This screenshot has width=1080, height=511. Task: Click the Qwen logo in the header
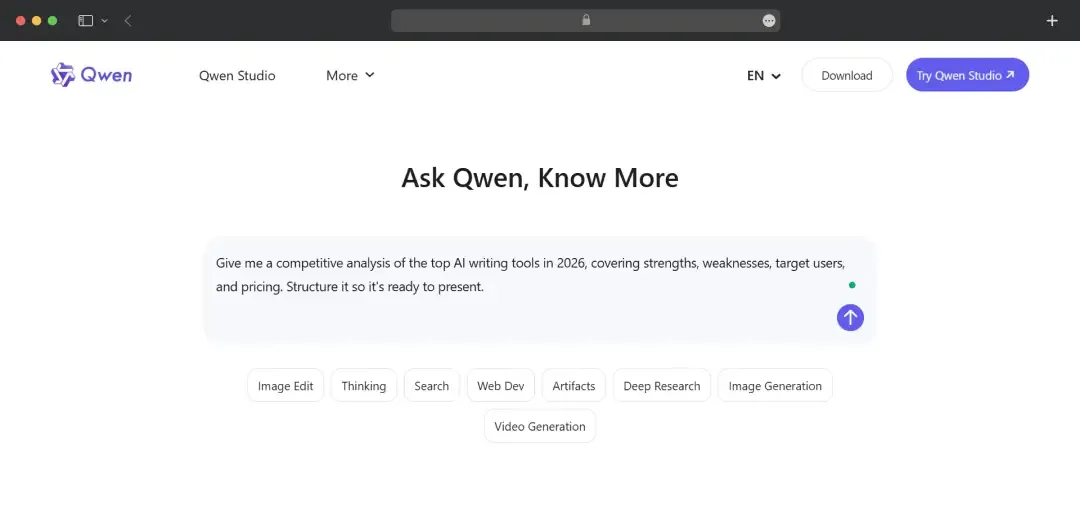[91, 75]
